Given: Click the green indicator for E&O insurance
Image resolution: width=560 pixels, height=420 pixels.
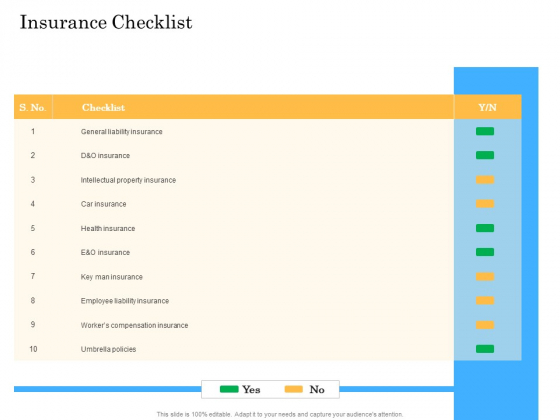Looking at the screenshot, I should click(485, 252).
